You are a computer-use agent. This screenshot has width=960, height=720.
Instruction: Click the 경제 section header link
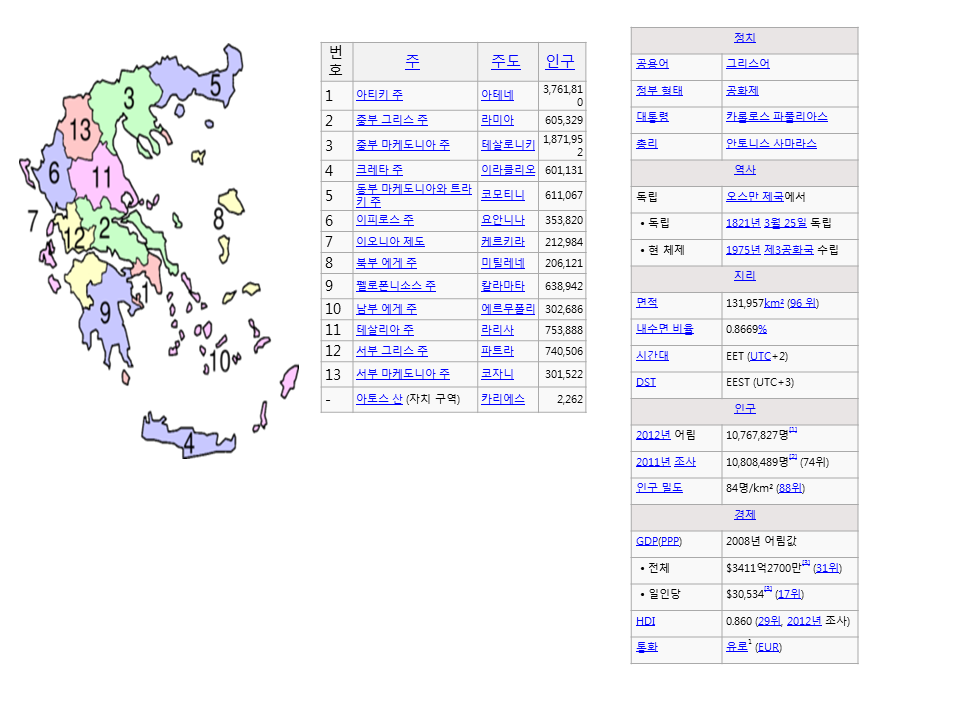[744, 514]
